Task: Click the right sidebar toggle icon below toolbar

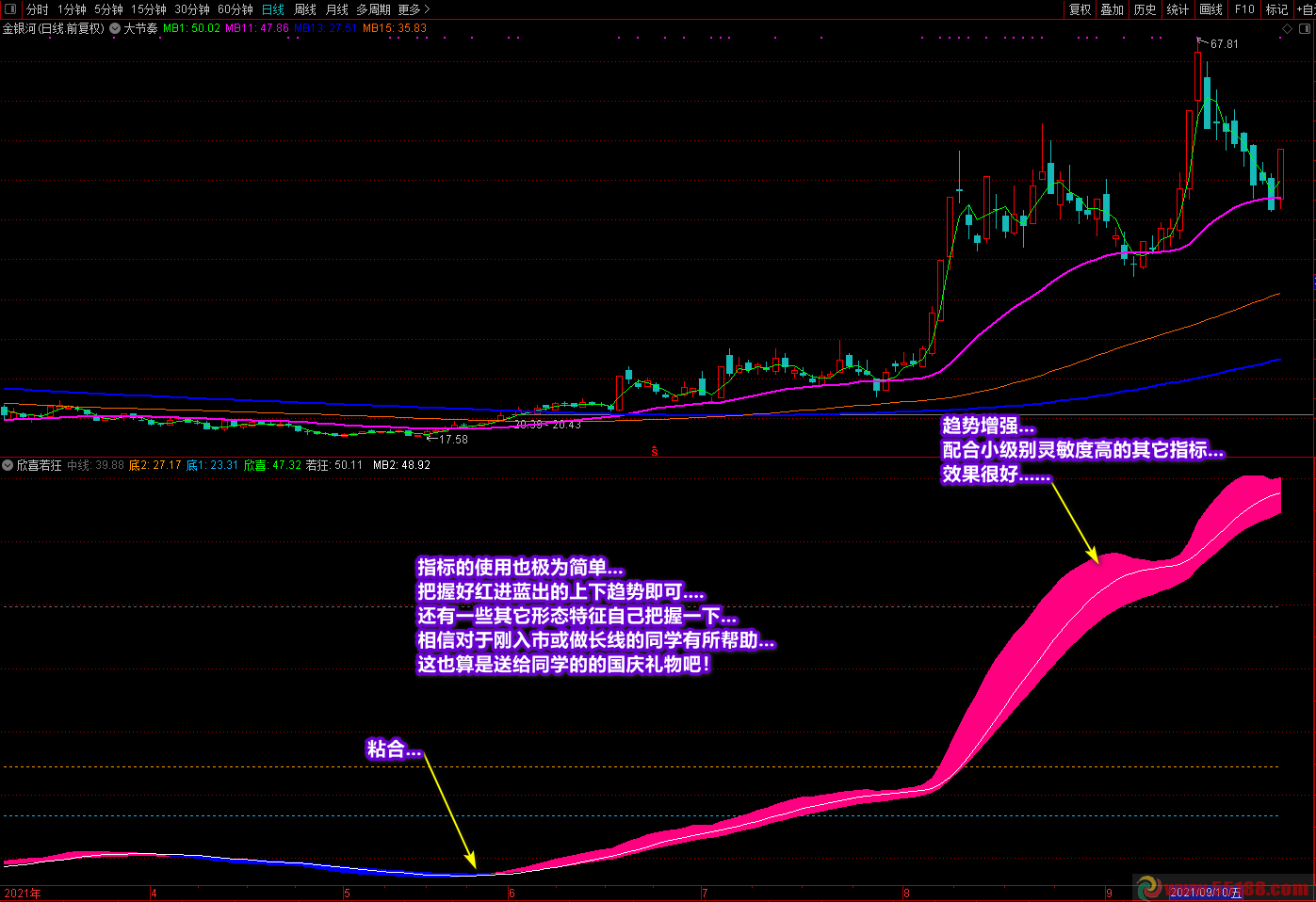Action: [x=1306, y=29]
